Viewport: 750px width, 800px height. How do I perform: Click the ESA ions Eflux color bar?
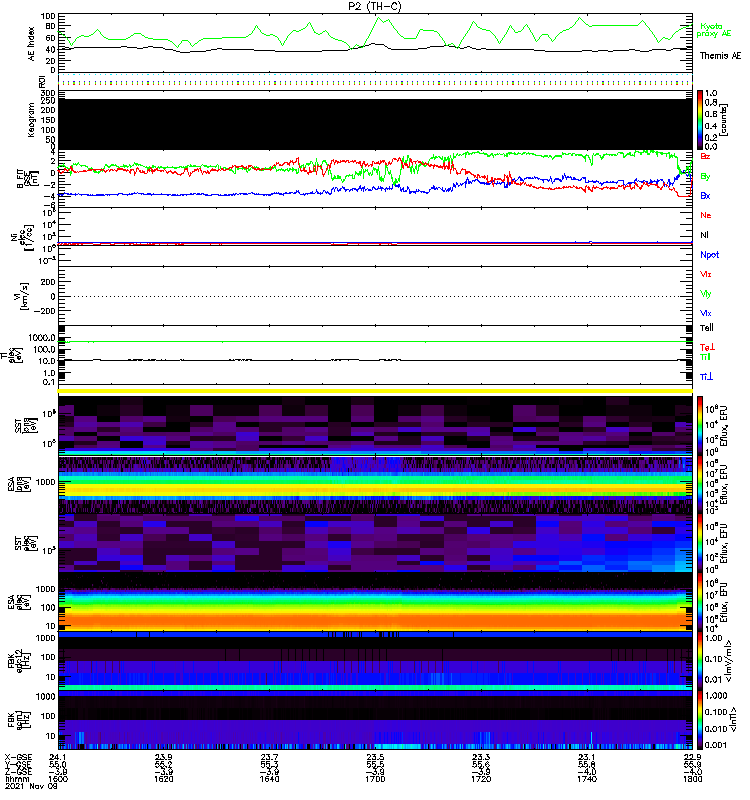click(700, 484)
